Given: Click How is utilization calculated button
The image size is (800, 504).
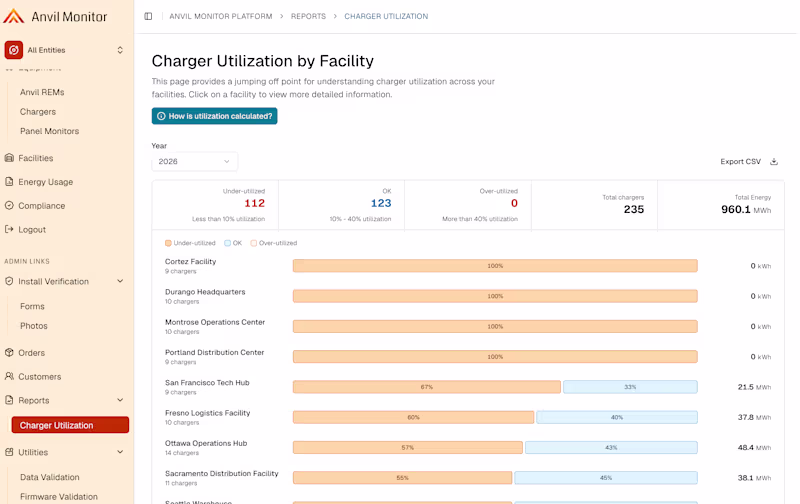Looking at the screenshot, I should click(214, 116).
